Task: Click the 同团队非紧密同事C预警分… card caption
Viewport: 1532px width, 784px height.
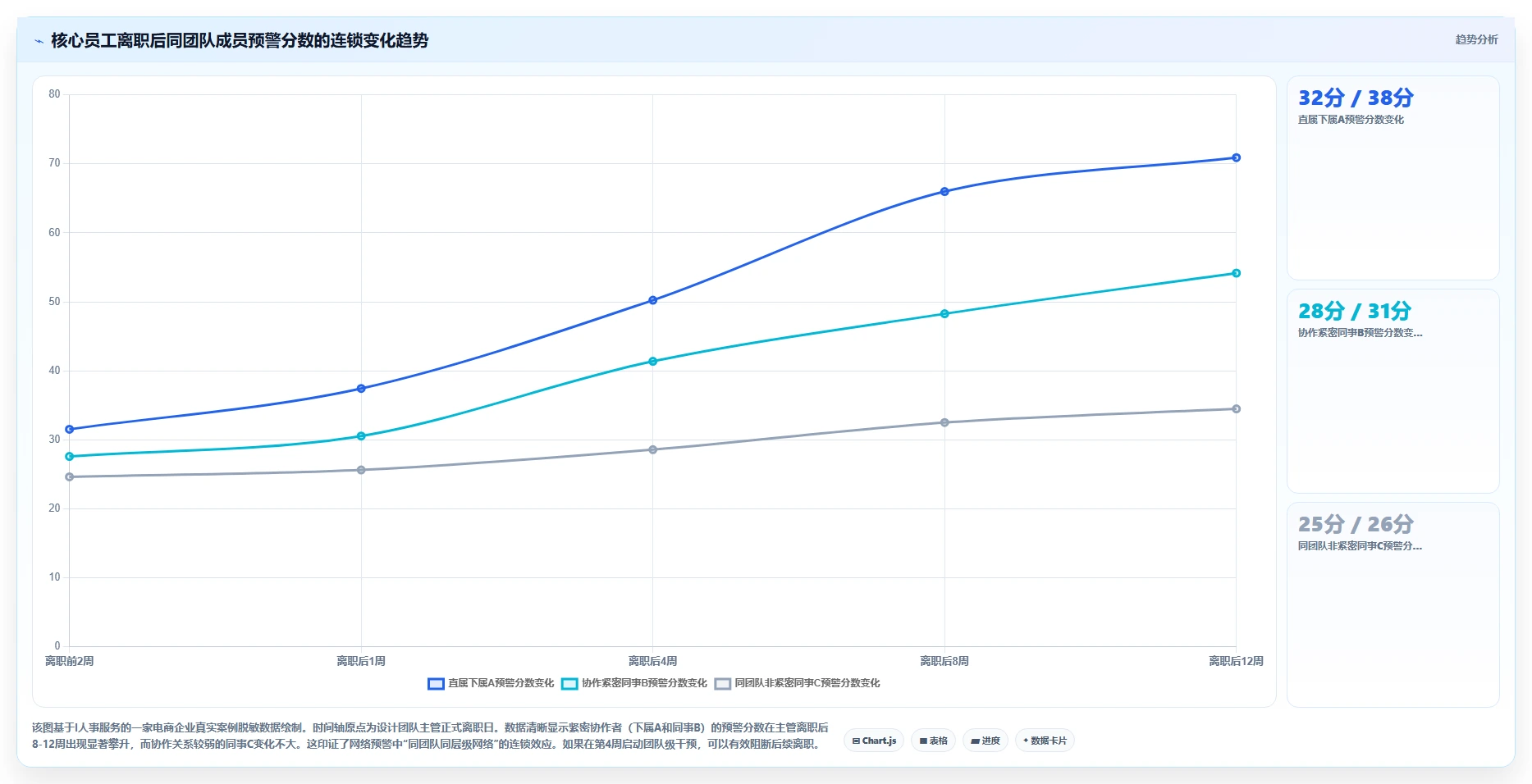Action: [x=1360, y=546]
